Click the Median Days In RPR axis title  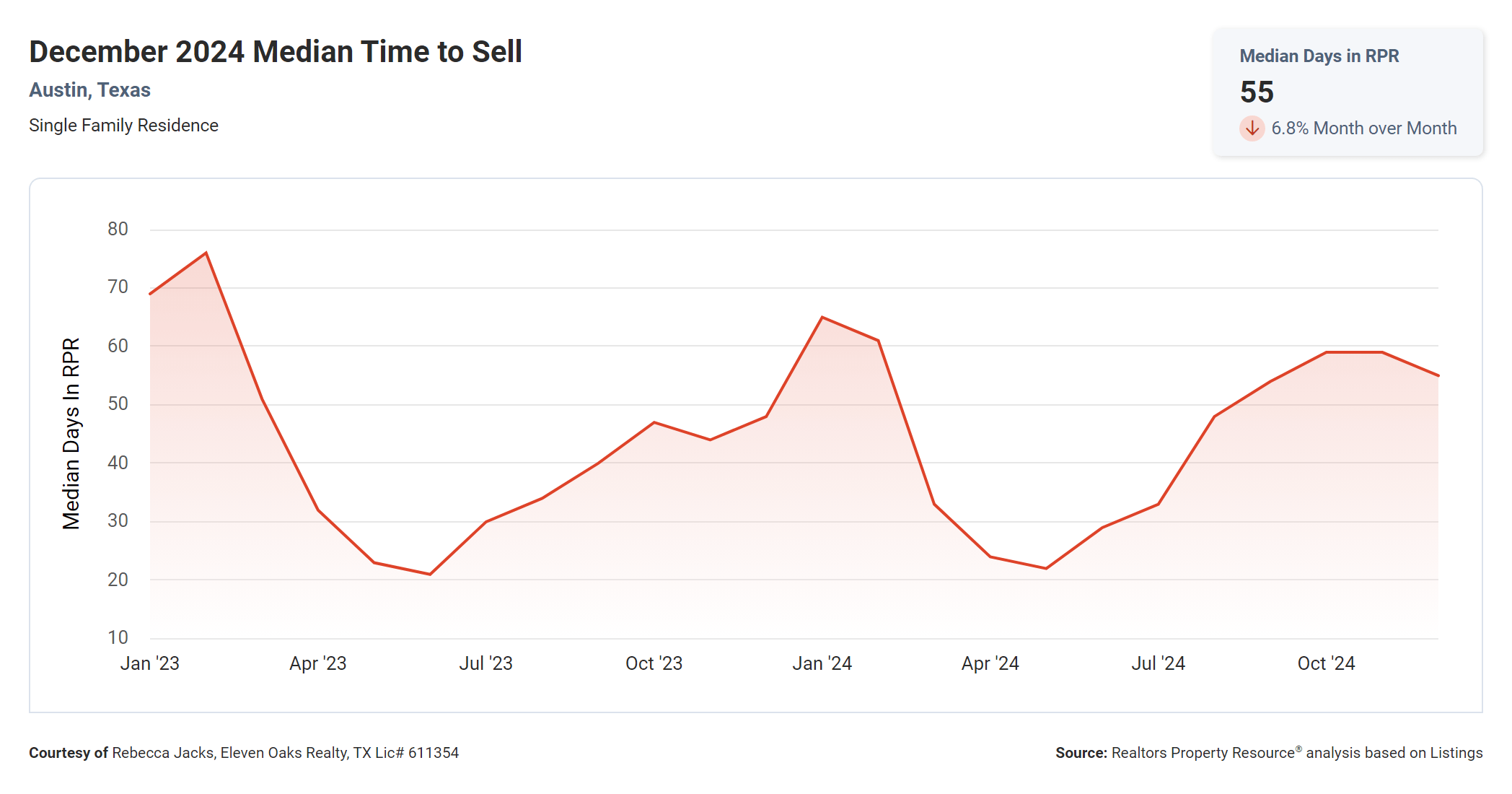(71, 434)
